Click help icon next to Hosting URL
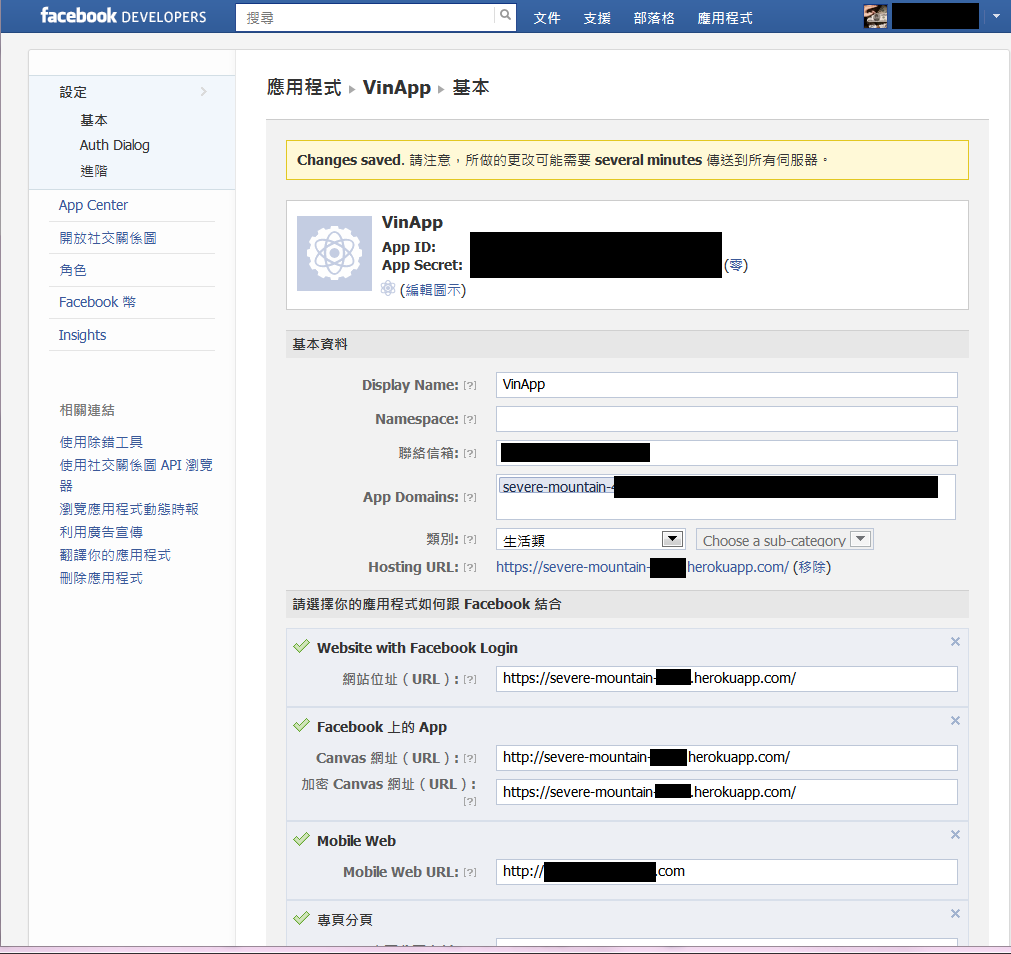 pos(470,568)
